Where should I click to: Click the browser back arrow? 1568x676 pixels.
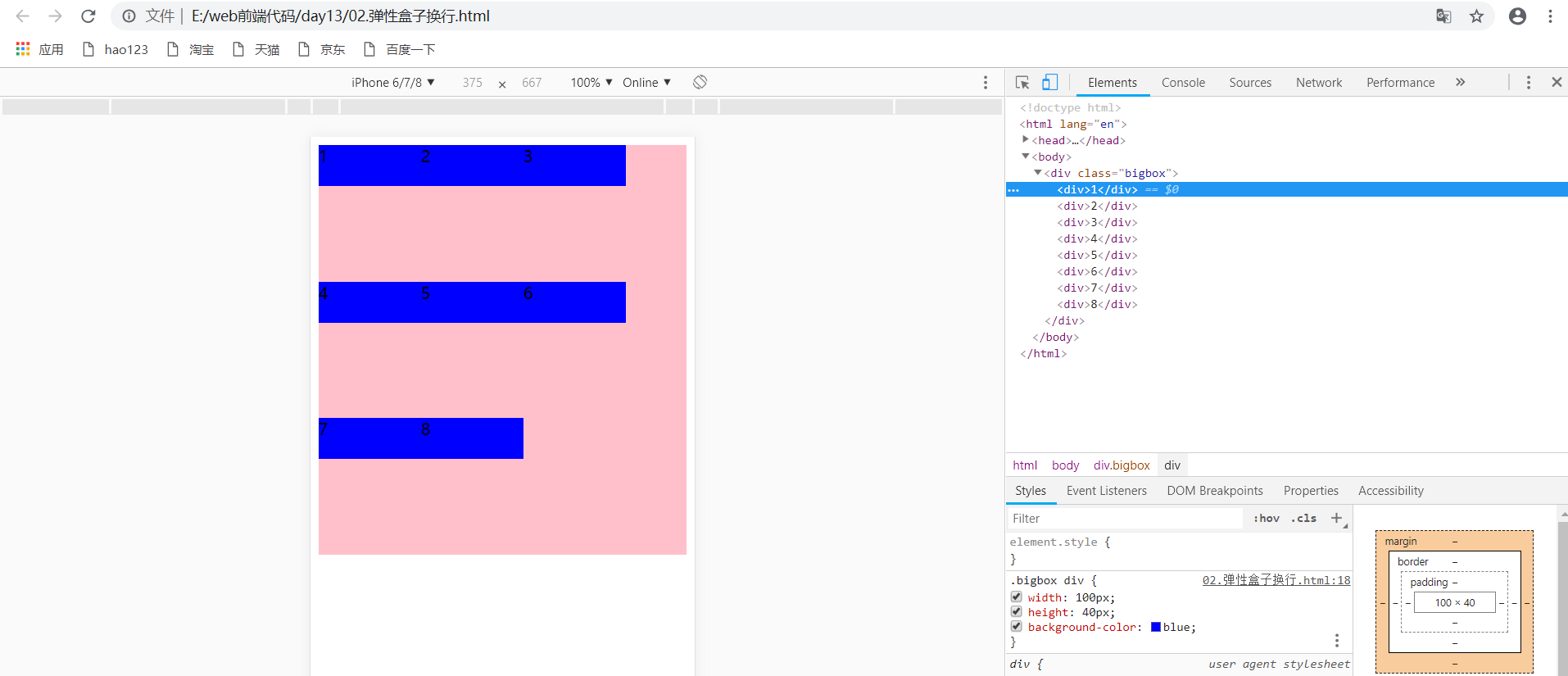[23, 16]
